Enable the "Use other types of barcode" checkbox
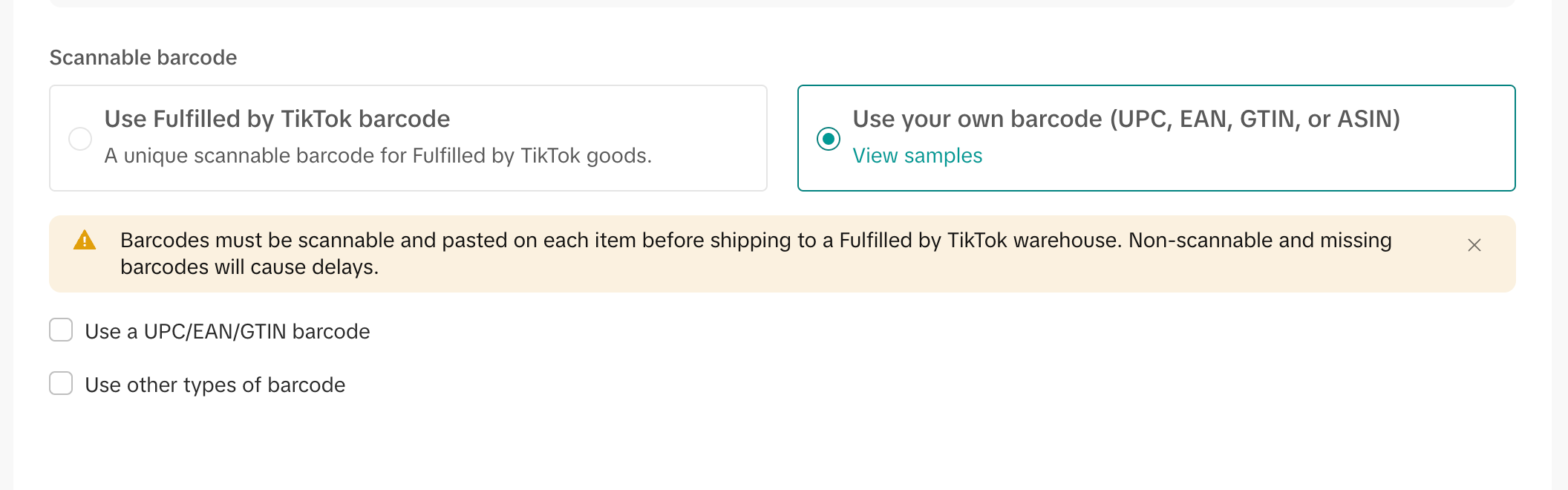The height and width of the screenshot is (490, 1568). pyautogui.click(x=61, y=384)
